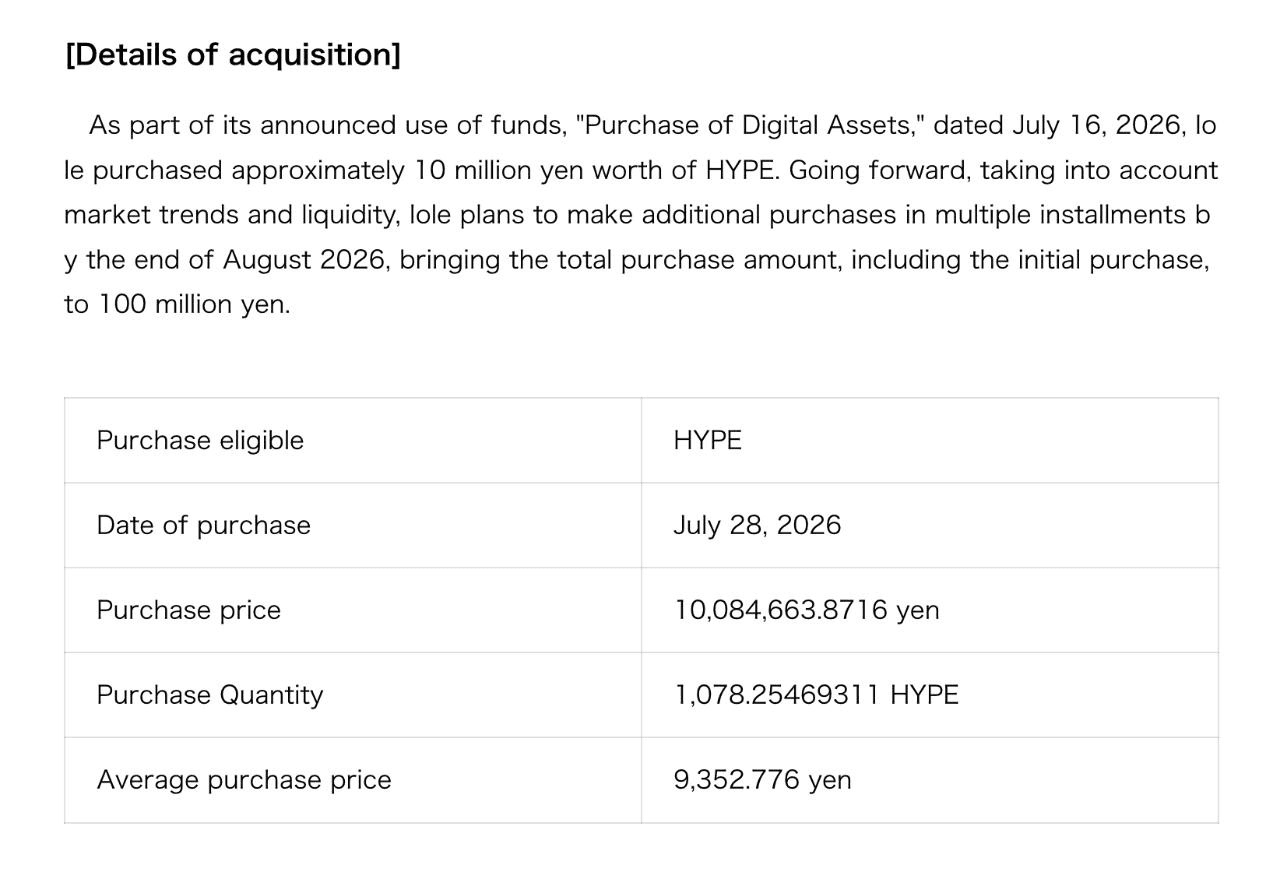Click the "[Details of acquisition]" heading
Screen dimensions: 1280x881
[x=233, y=54]
